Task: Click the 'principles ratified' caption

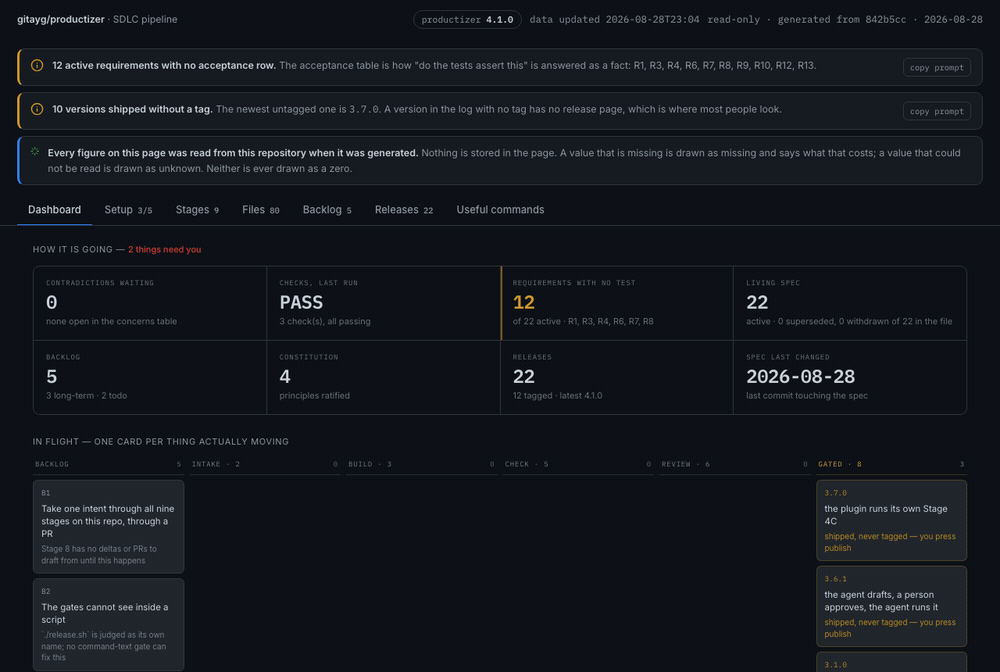Action: 314,395
